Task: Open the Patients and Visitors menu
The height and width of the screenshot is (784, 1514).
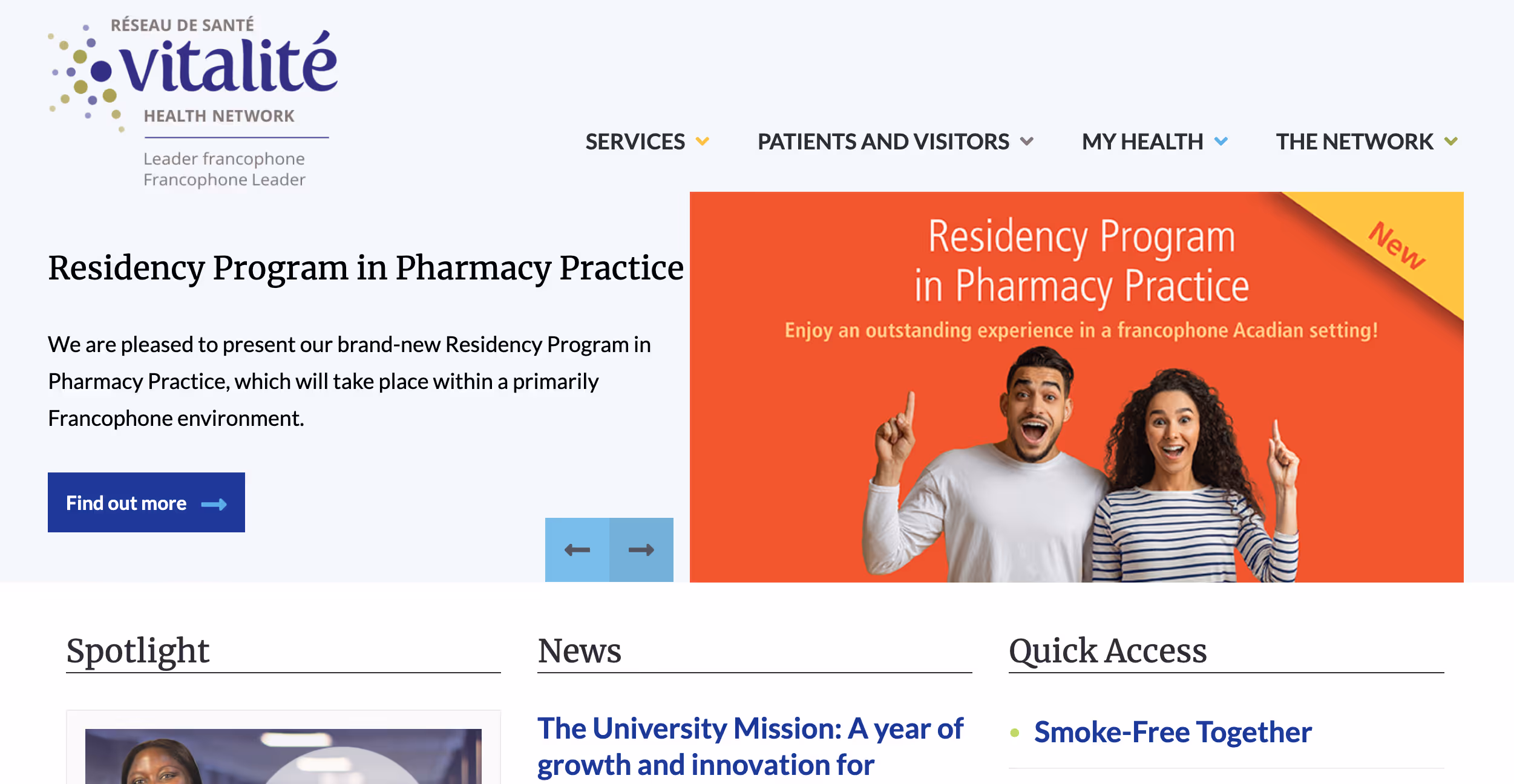Action: [x=883, y=142]
